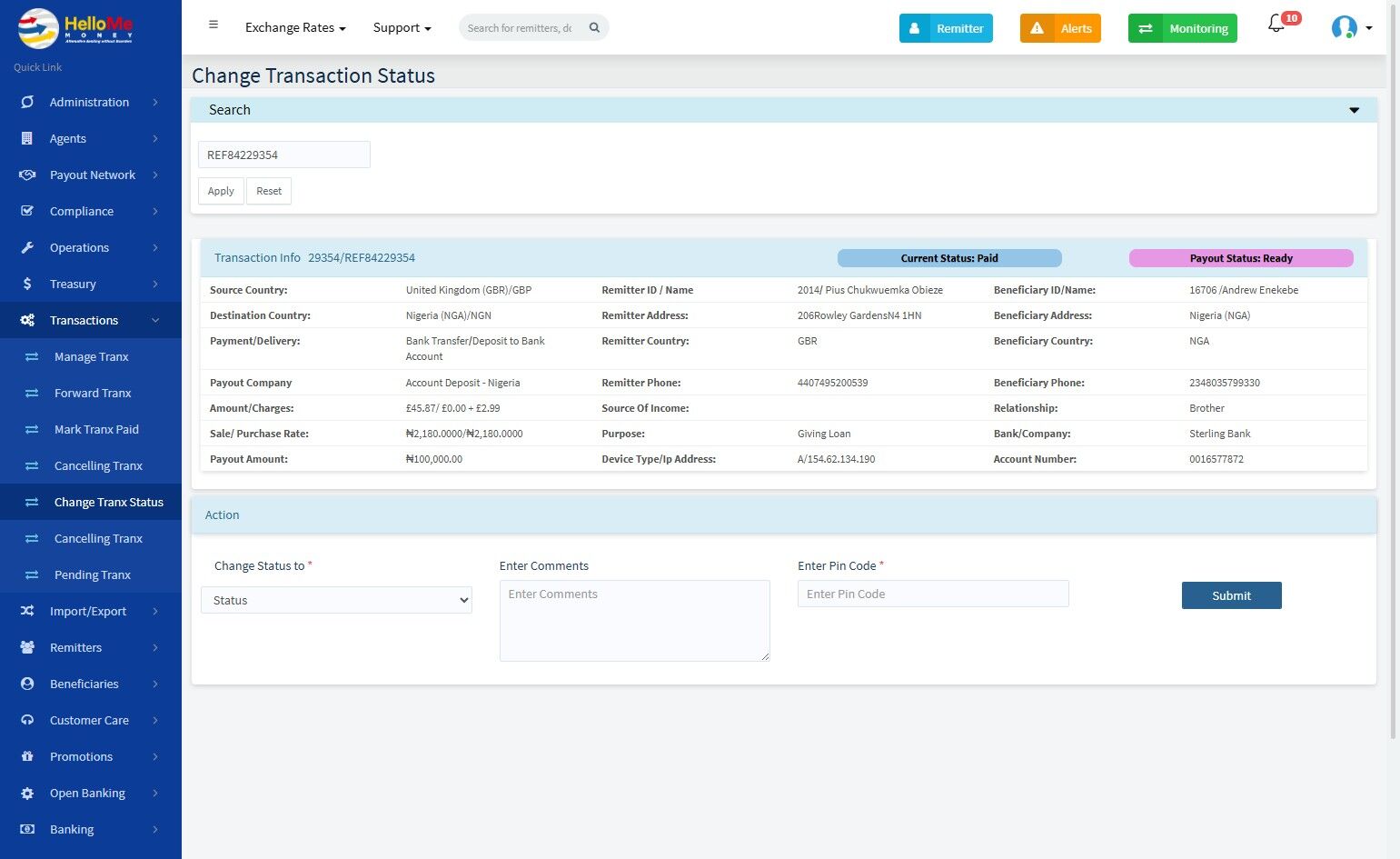Click beneficiary name Andrew Enekebe

point(1261,290)
